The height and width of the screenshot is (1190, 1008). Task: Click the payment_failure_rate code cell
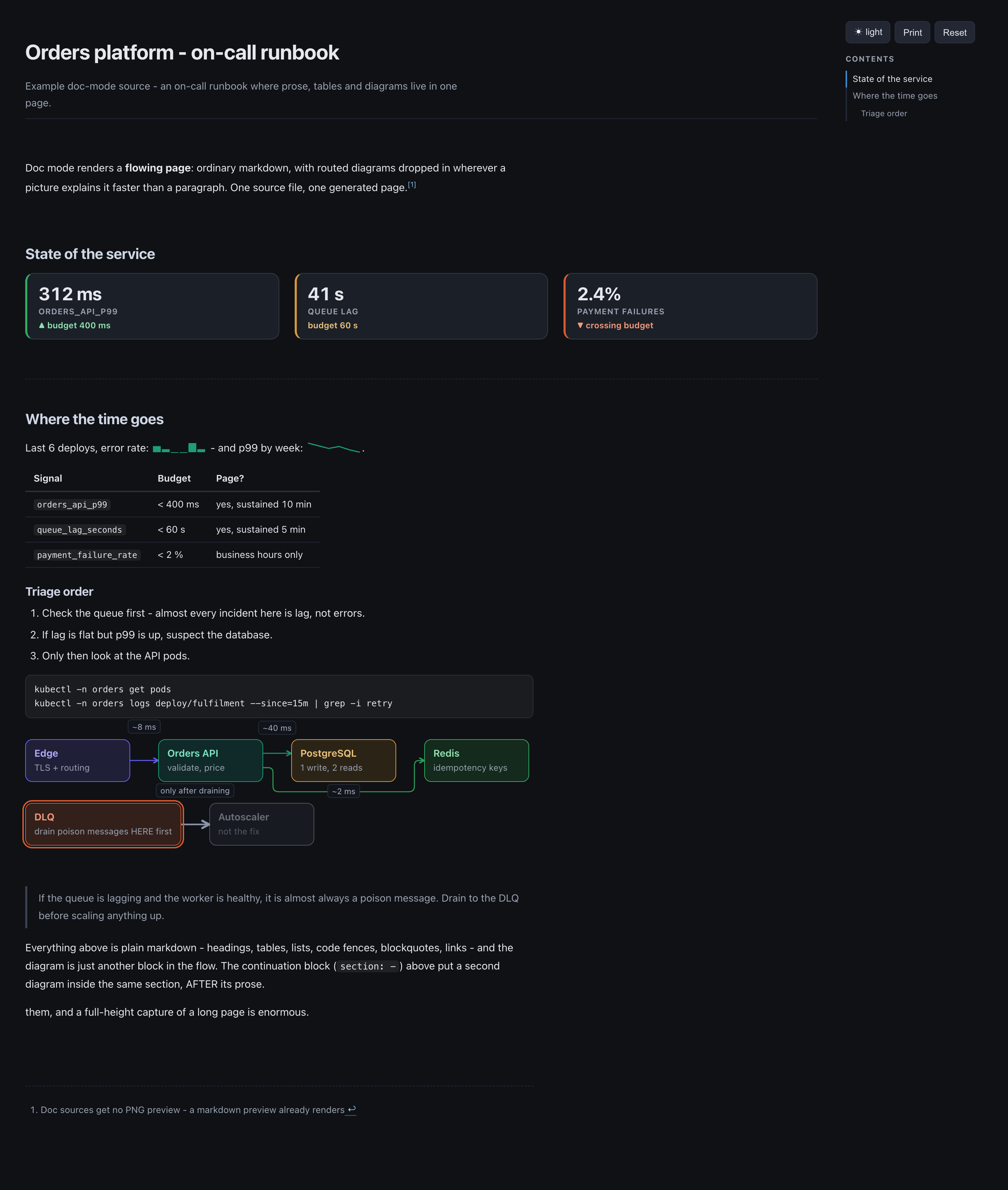coord(87,555)
